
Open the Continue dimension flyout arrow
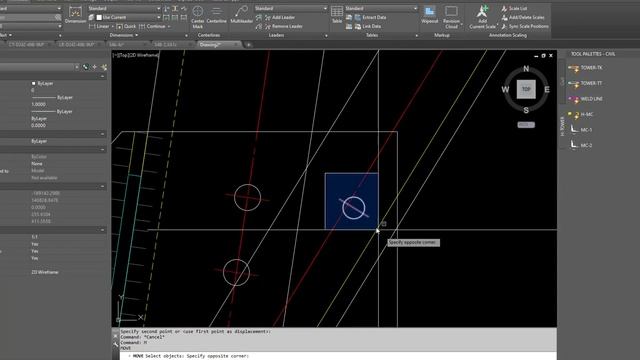[x=169, y=26]
